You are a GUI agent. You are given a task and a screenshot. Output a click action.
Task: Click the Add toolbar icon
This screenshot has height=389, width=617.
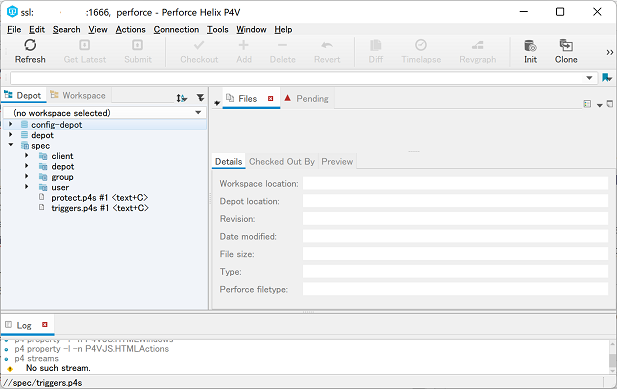[244, 45]
